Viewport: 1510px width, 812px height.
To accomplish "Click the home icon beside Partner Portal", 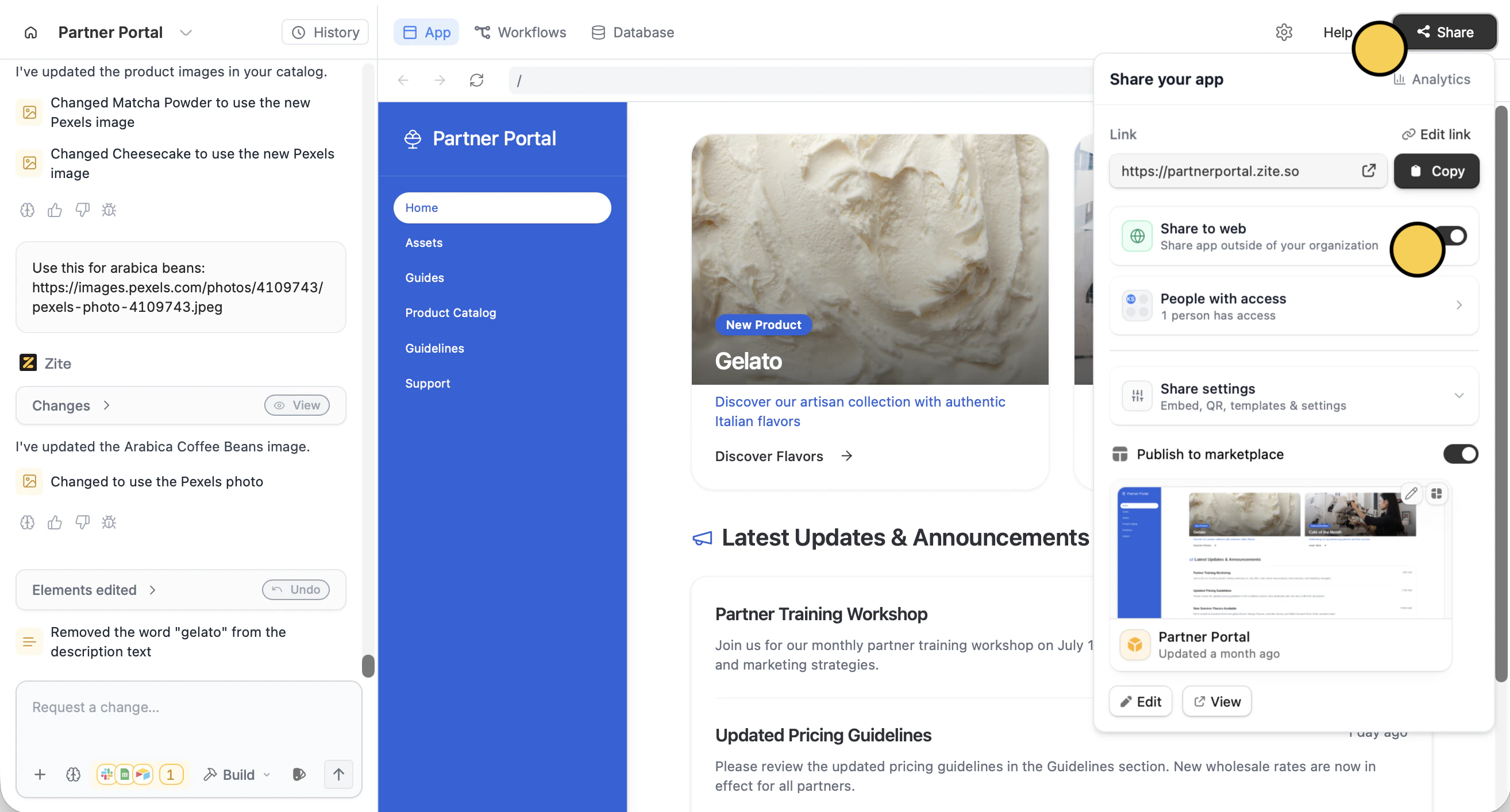I will point(30,32).
